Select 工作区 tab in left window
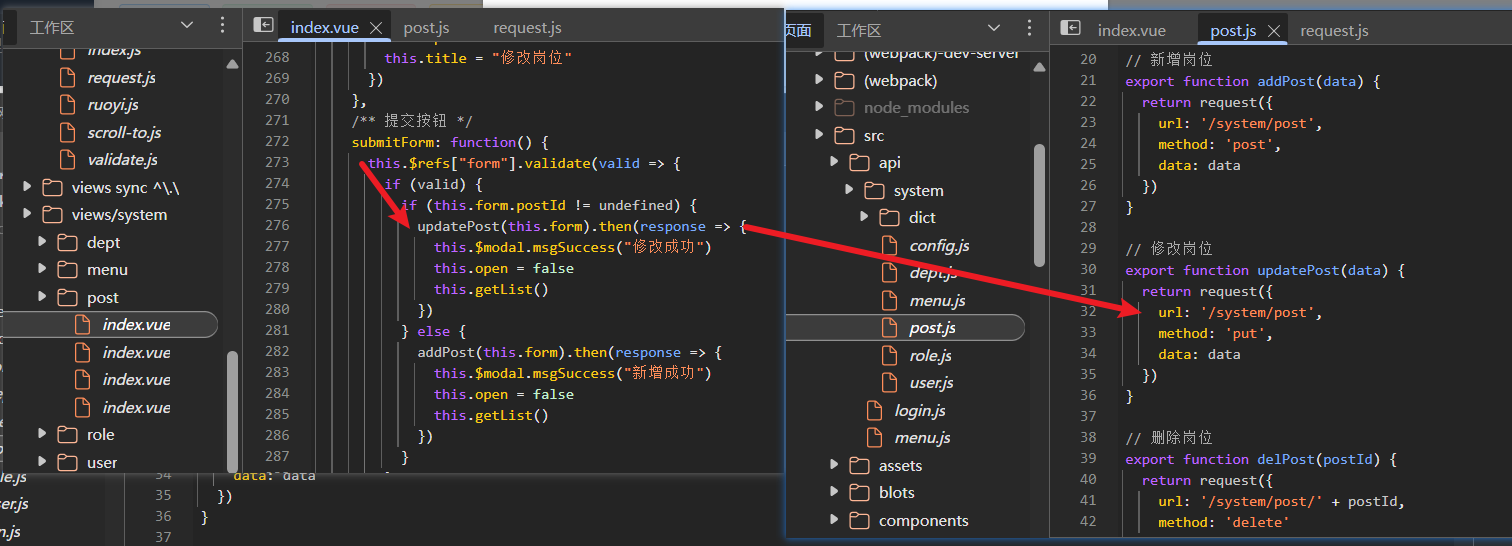This screenshot has width=1512, height=546. coord(52,28)
